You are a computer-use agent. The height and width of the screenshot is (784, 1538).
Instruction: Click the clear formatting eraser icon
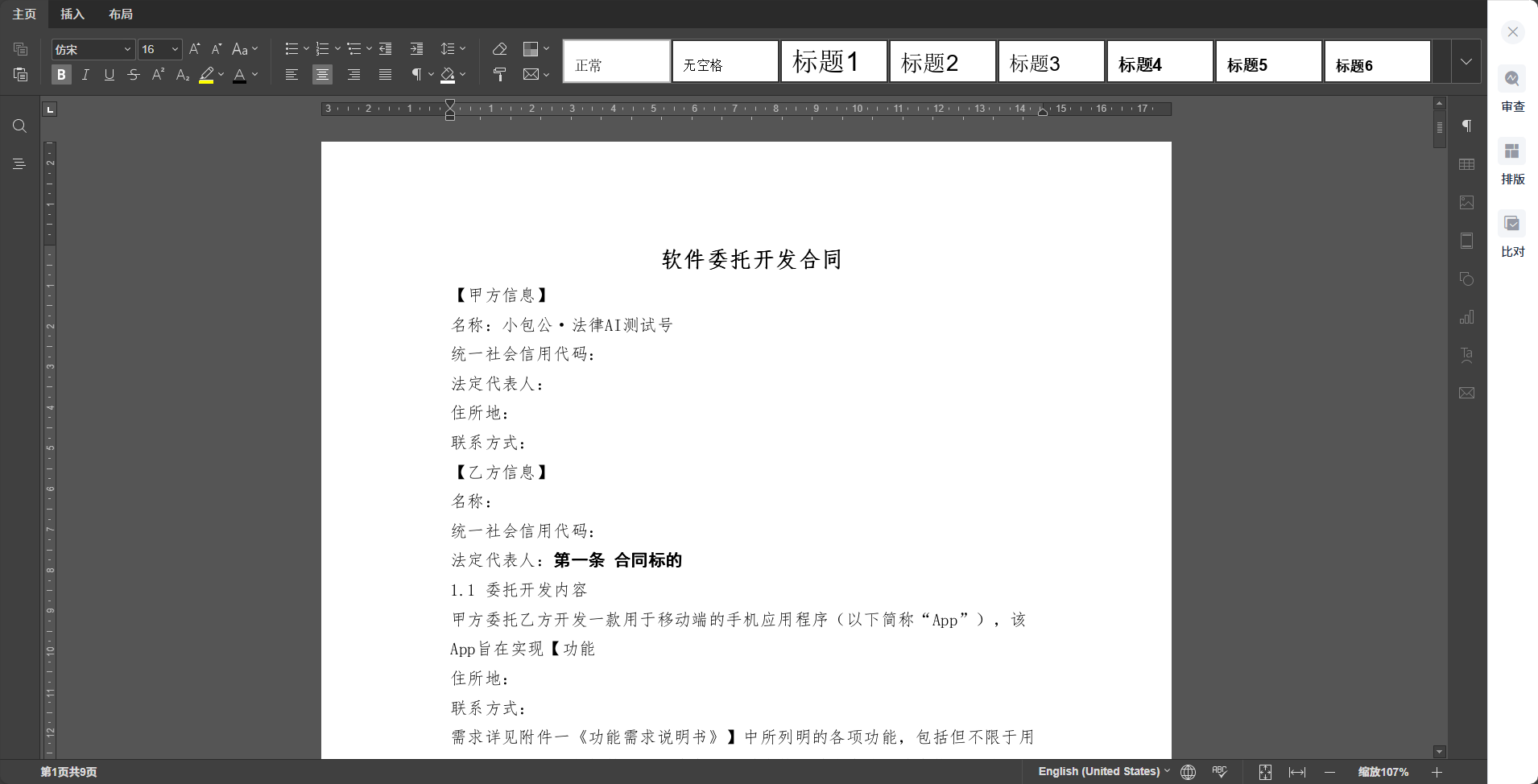499,49
